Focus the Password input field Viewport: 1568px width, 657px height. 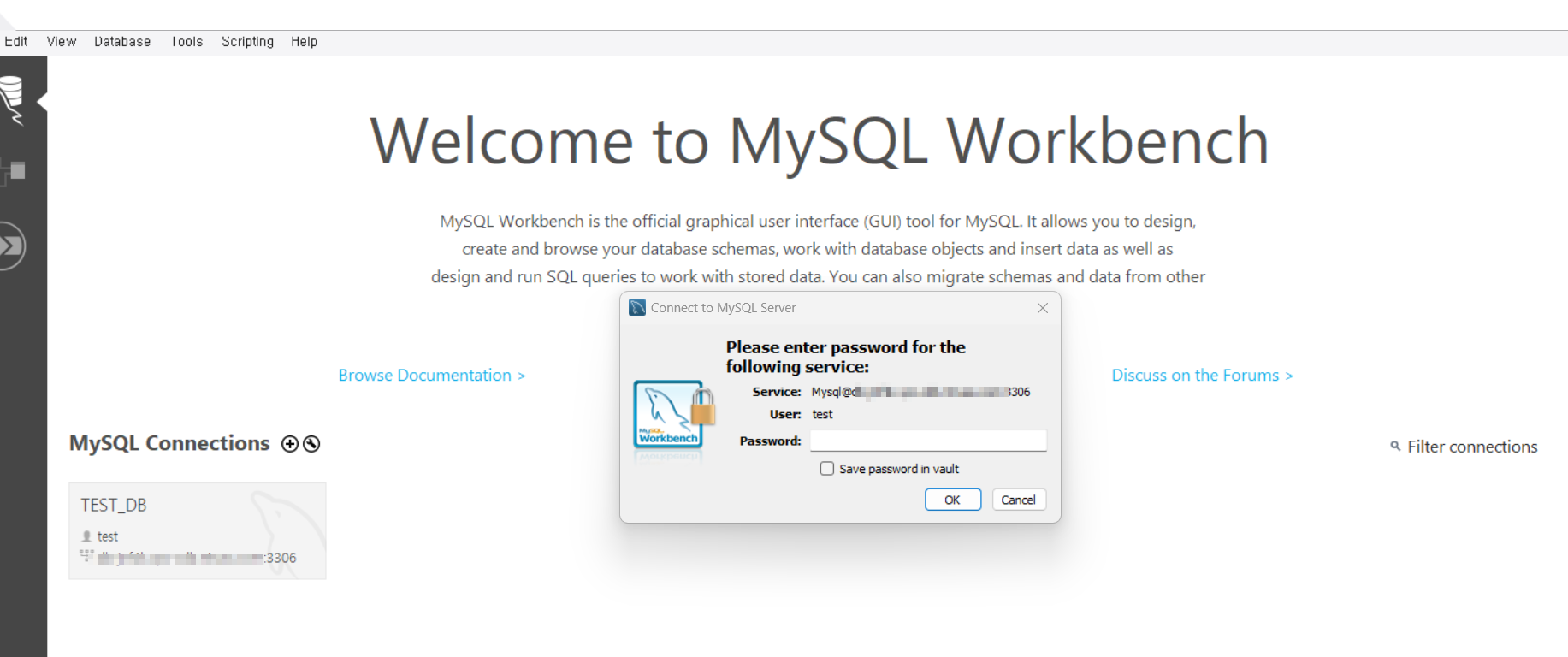[x=928, y=441]
